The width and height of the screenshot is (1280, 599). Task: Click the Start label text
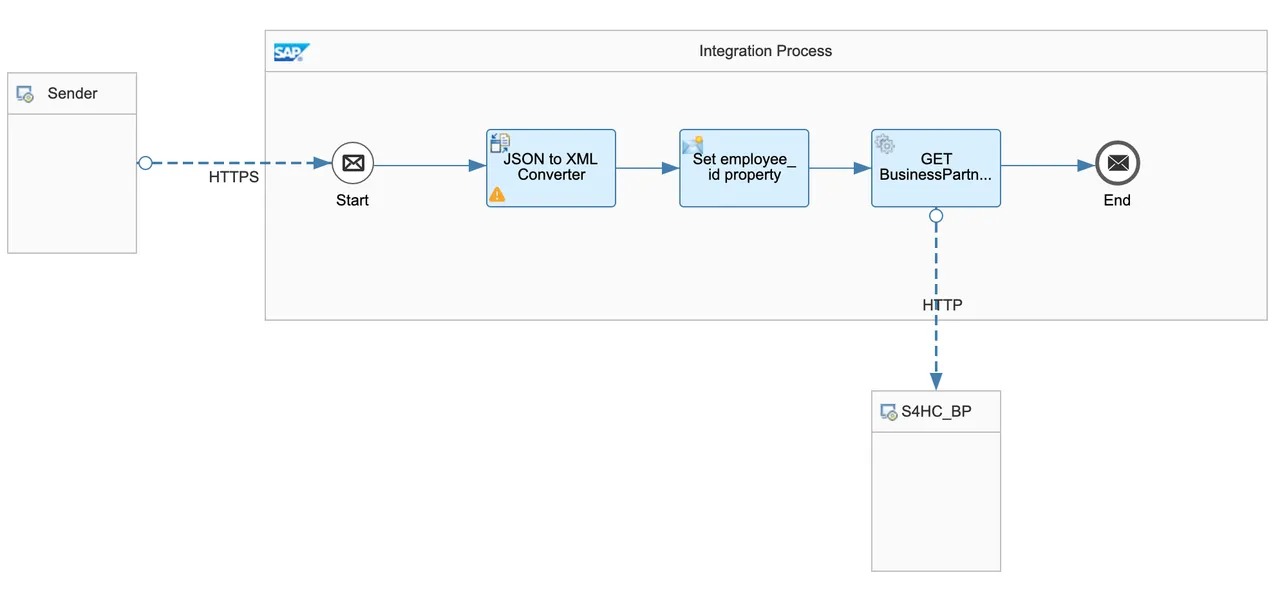pyautogui.click(x=352, y=200)
